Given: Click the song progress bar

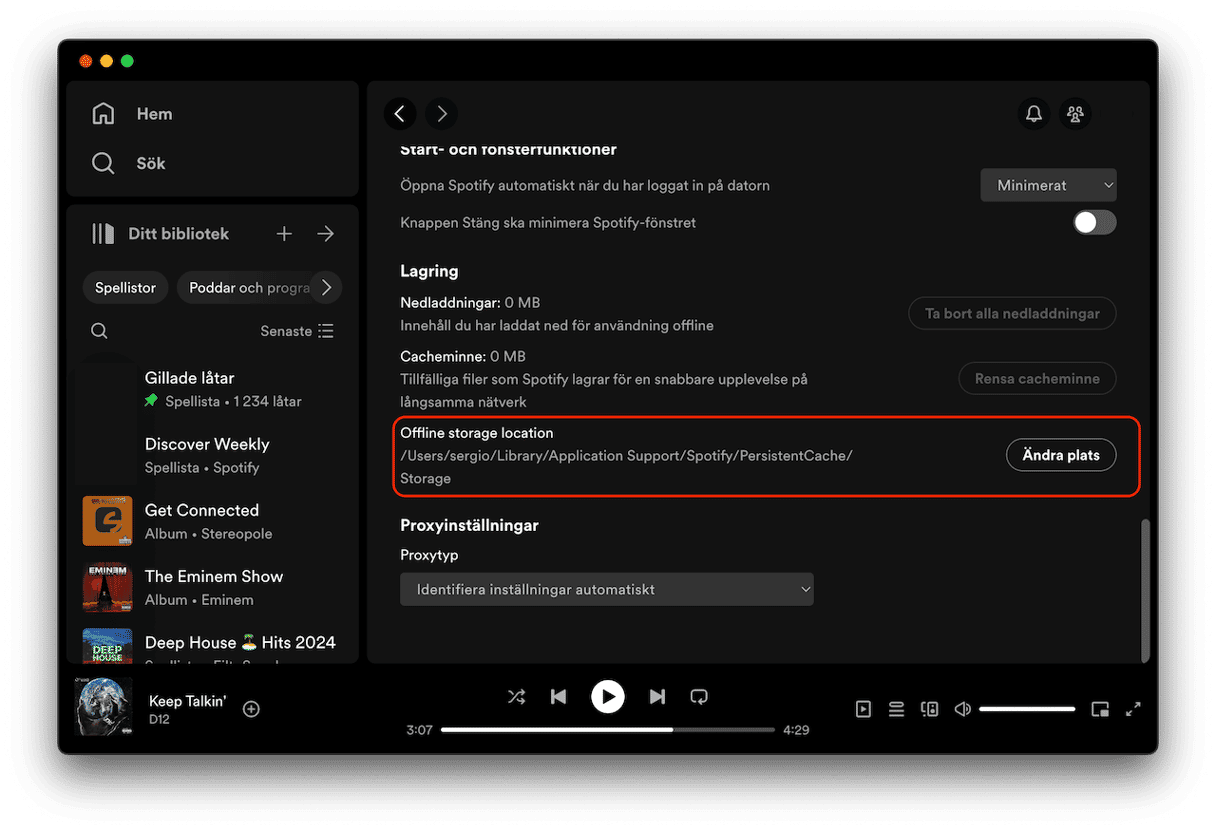Looking at the screenshot, I should (x=607, y=730).
